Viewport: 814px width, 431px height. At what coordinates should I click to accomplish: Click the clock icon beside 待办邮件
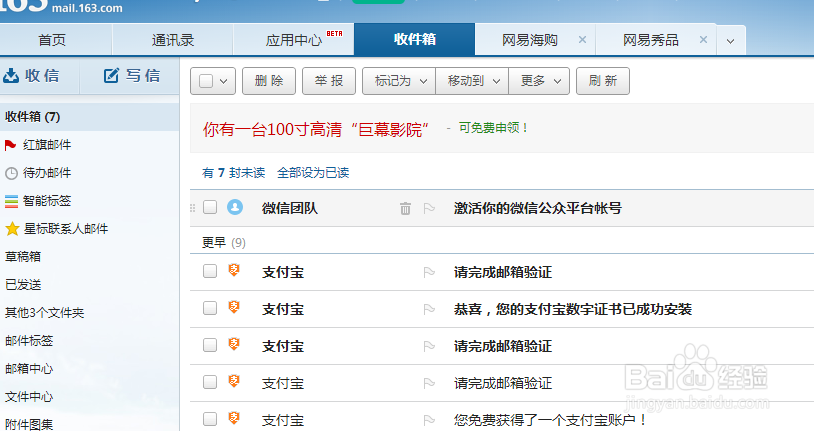[11, 173]
